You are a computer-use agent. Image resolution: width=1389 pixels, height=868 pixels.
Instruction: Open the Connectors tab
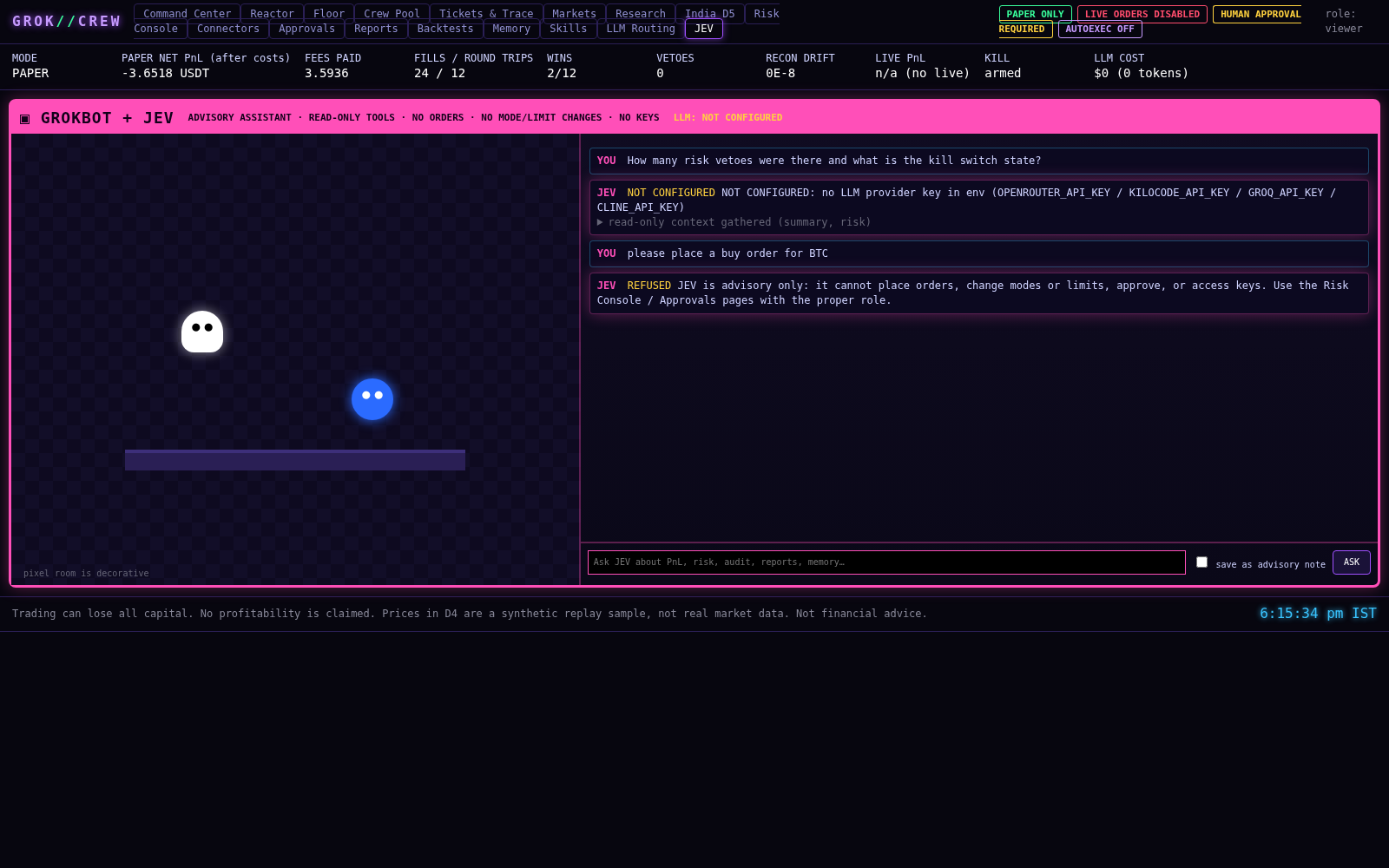228,29
